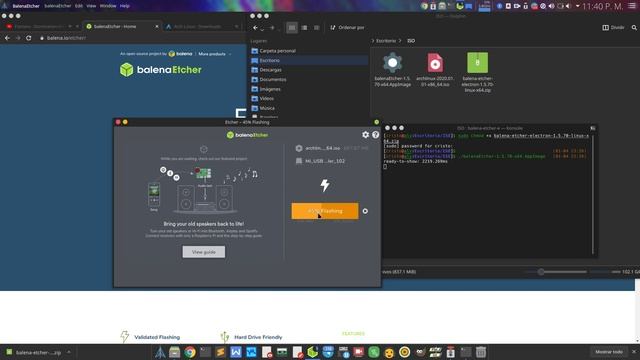Open the Trash icon in the dock
Image resolution: width=640 pixels, height=360 pixels.
[x=481, y=352]
